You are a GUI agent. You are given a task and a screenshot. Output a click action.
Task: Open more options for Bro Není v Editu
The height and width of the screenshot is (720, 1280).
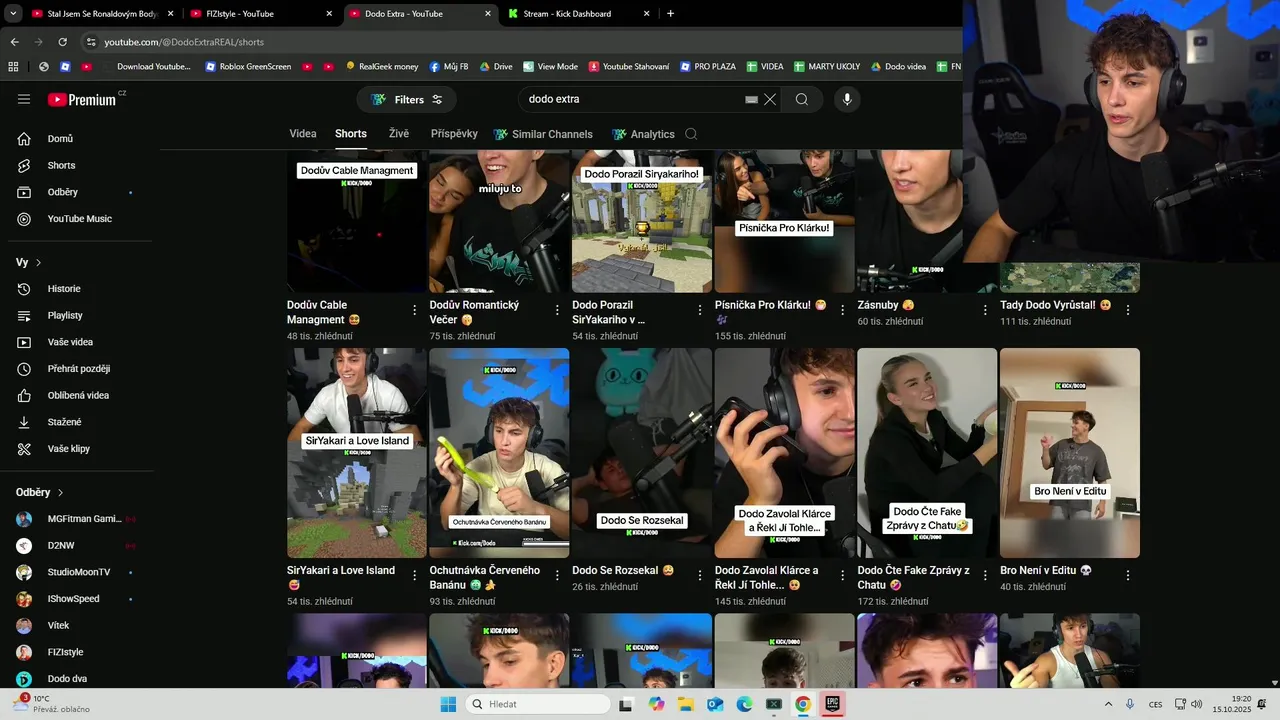[1128, 576]
